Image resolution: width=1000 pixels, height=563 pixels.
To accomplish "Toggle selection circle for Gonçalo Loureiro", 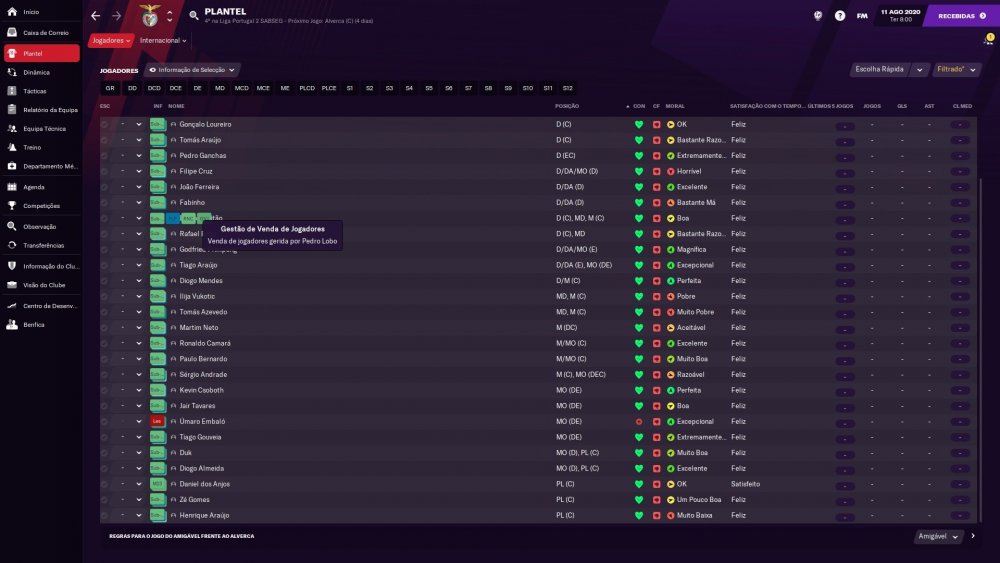I will click(x=104, y=124).
